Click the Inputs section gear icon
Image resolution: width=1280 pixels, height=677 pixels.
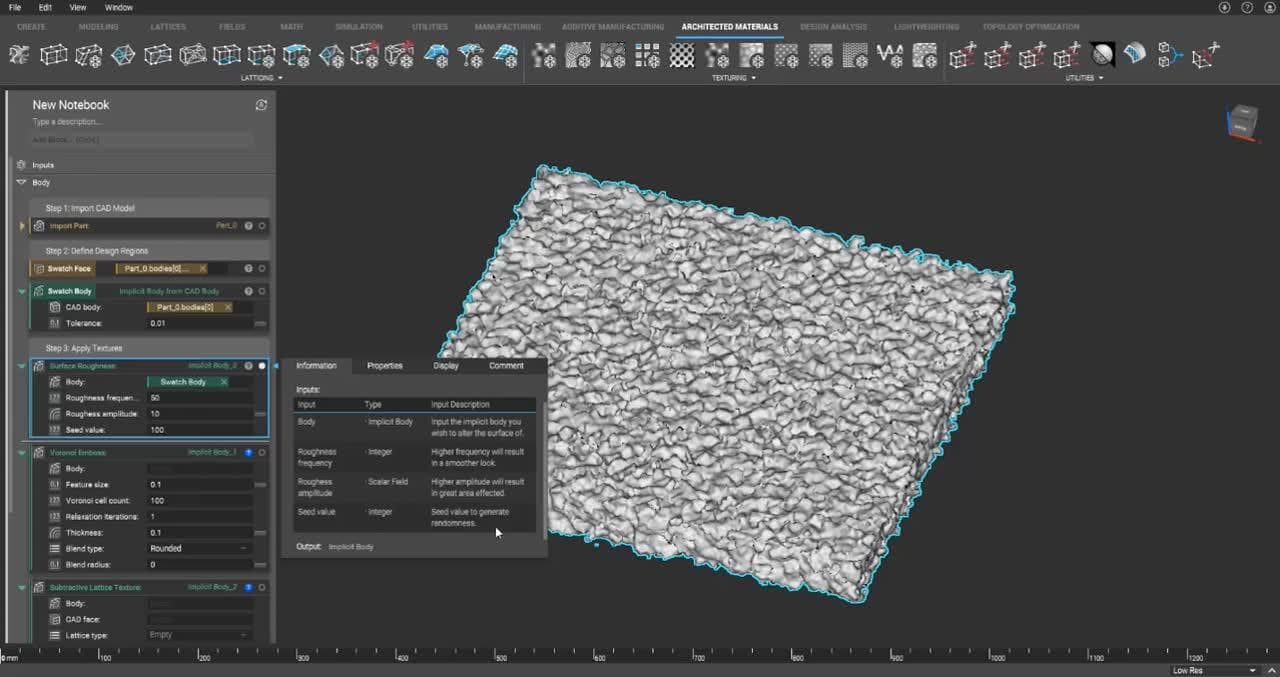click(x=21, y=165)
